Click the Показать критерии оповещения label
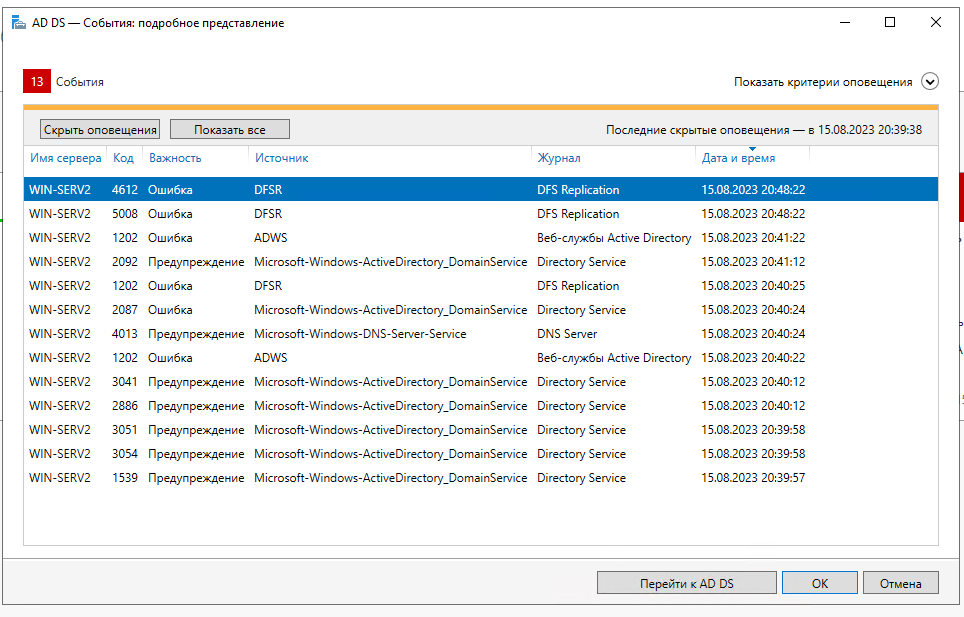Screen dimensions: 964x617 click(822, 82)
